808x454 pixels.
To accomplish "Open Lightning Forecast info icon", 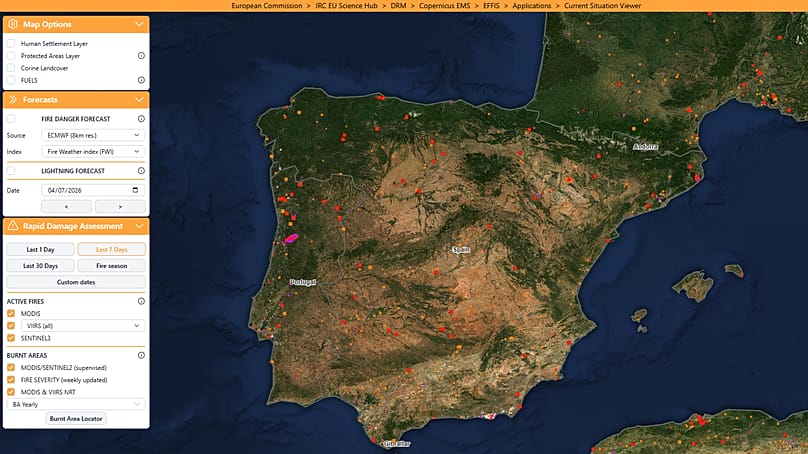I will coord(141,171).
